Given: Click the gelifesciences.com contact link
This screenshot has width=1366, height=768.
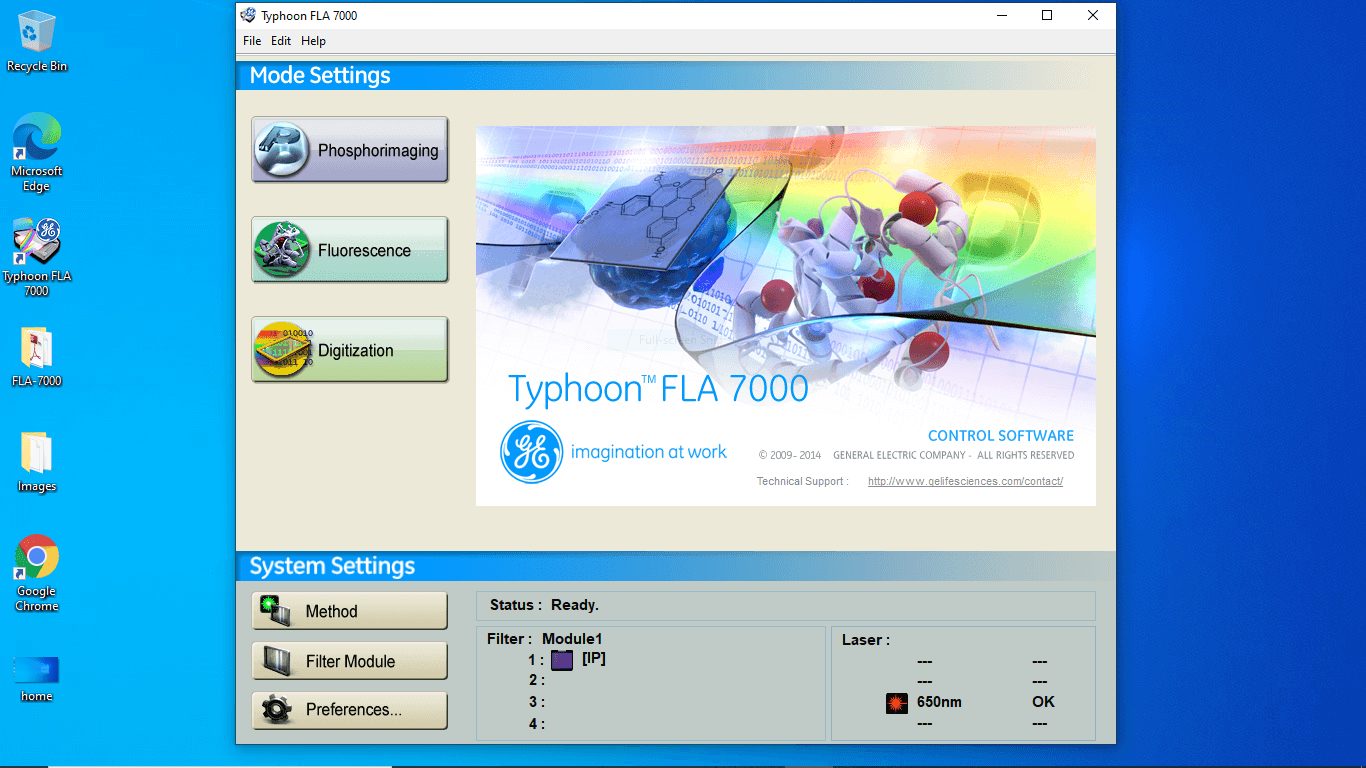Looking at the screenshot, I should tap(965, 480).
